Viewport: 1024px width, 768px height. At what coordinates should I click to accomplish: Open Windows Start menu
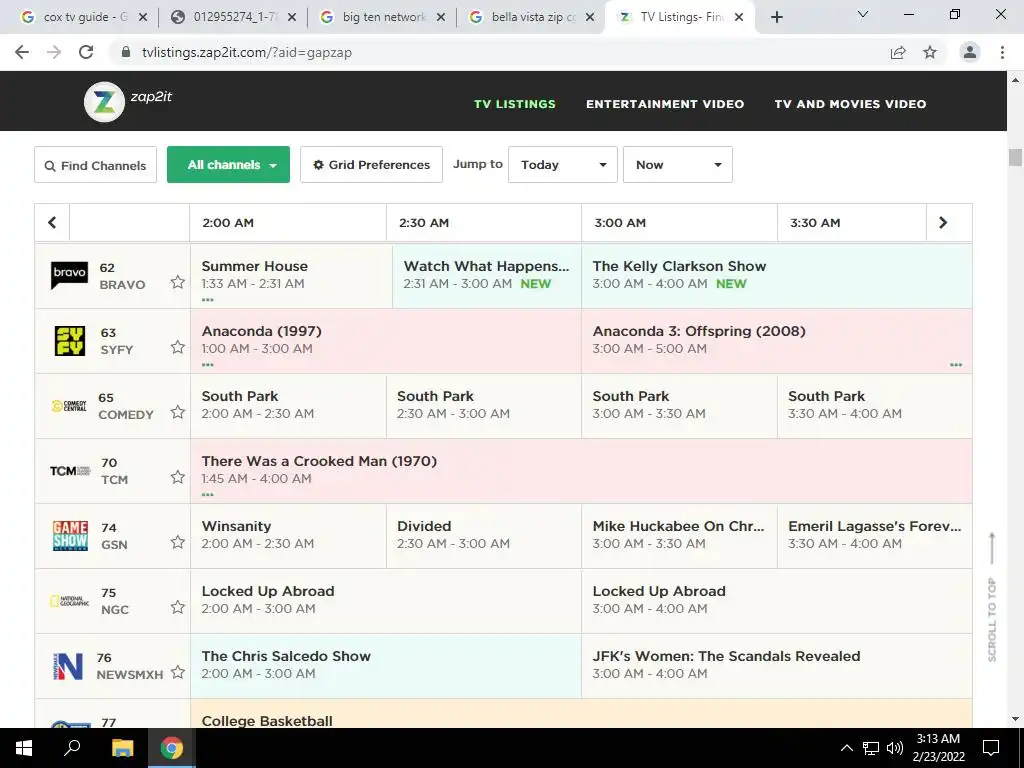click(x=24, y=748)
